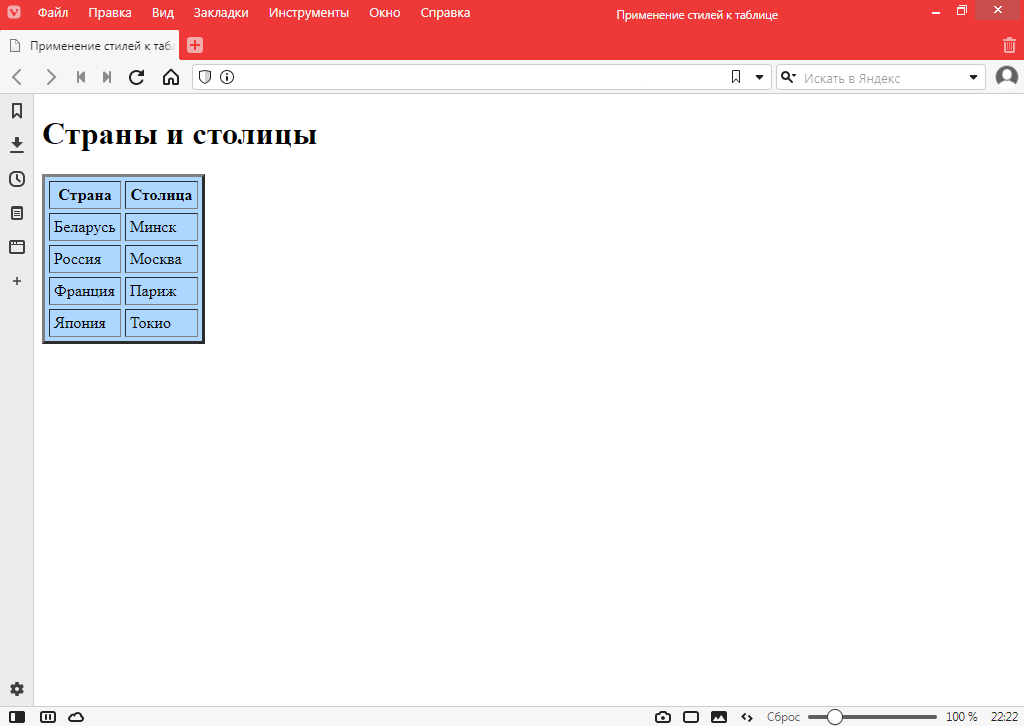Open the History panel clock icon
The height and width of the screenshot is (726, 1024).
(17, 179)
